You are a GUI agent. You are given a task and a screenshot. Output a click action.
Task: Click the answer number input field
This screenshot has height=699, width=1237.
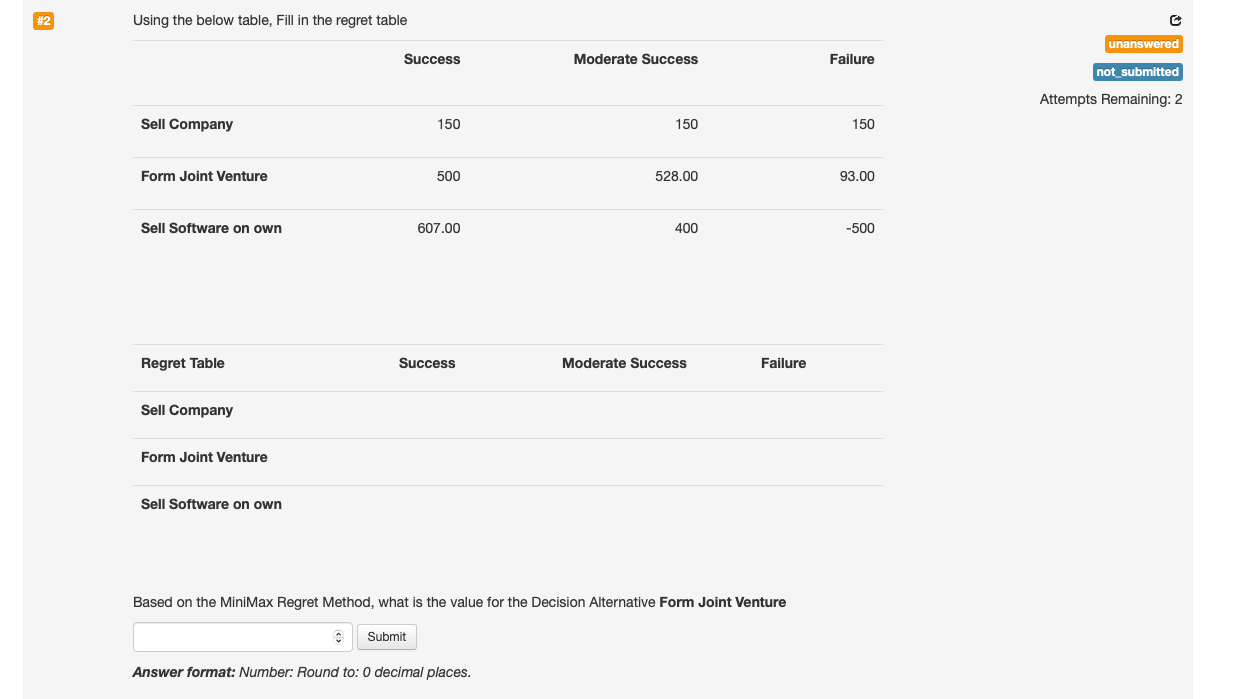point(232,637)
